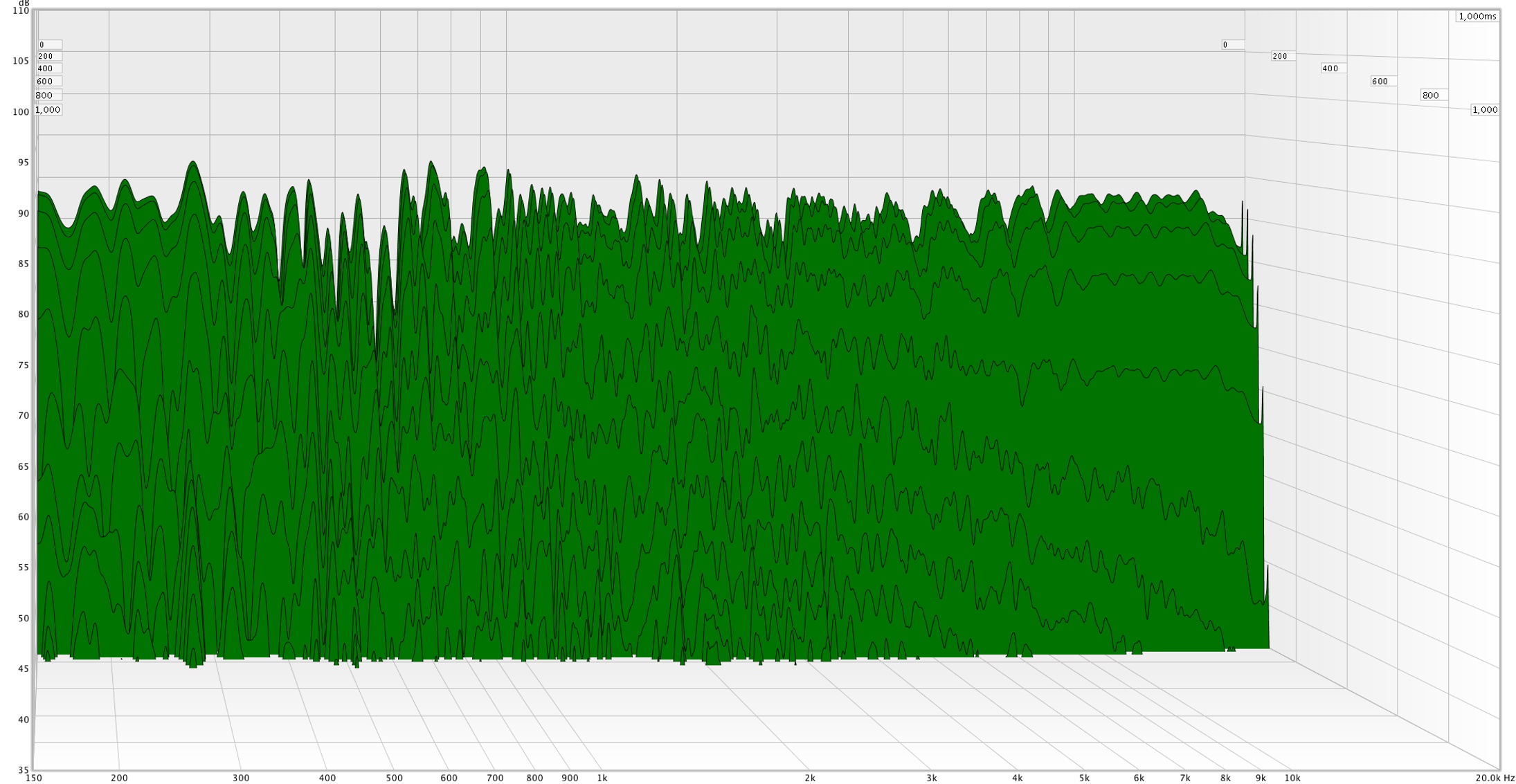Screen dimensions: 1516x784
Task: Select the 1,000 time slice label beside dB axis
Action: coord(48,109)
